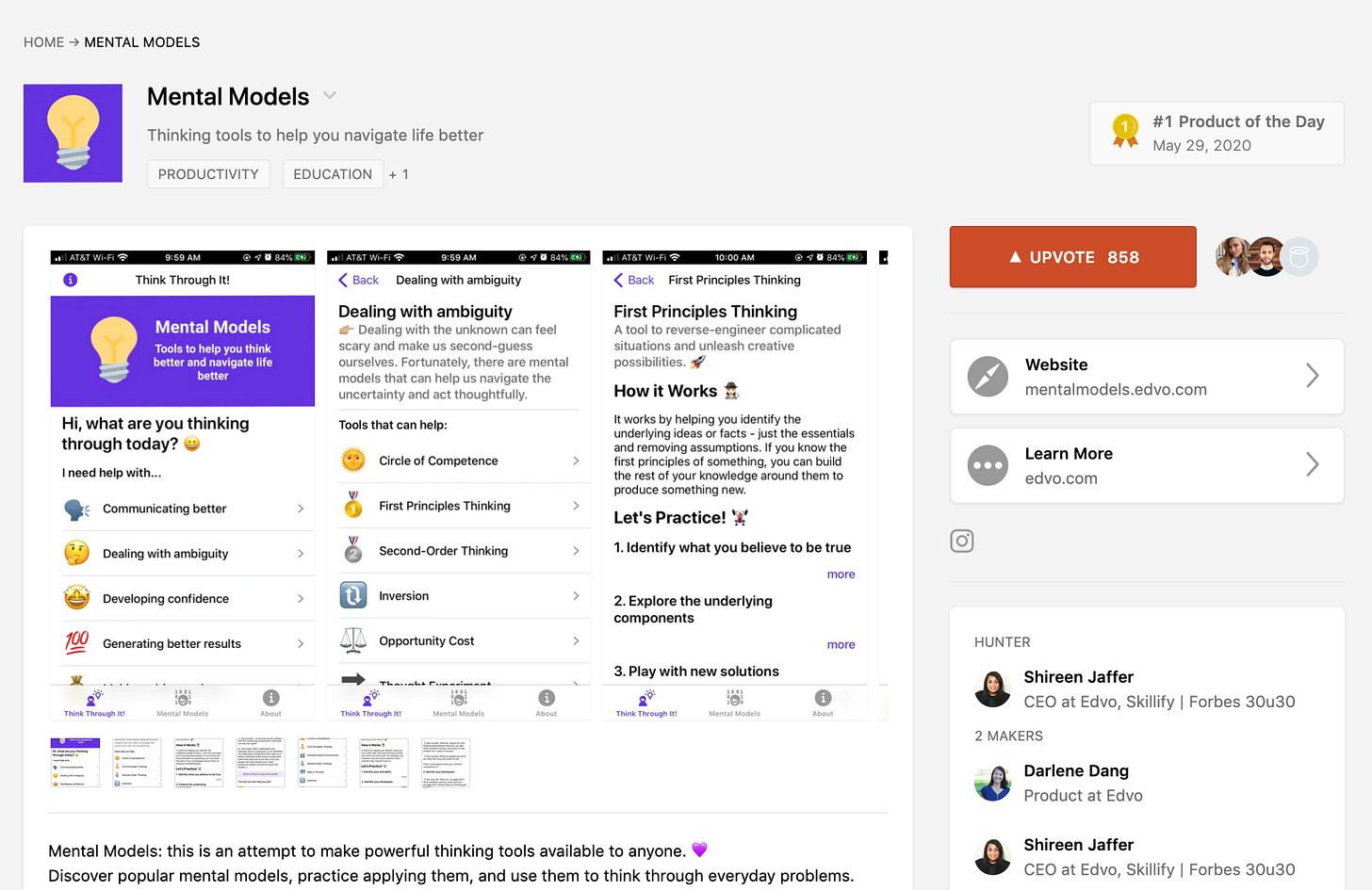
Task: Click the Mental Models purple lightbulb logo
Action: [73, 133]
